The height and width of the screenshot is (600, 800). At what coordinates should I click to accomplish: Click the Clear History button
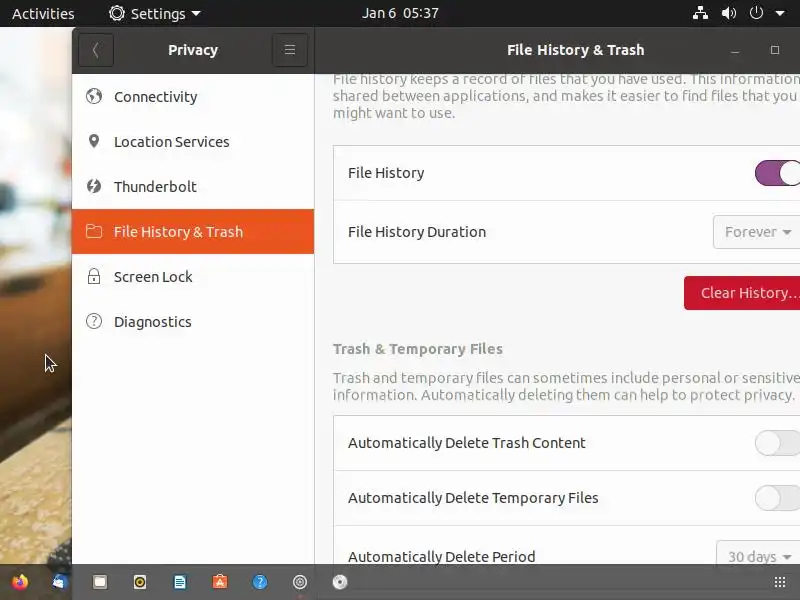pos(742,293)
